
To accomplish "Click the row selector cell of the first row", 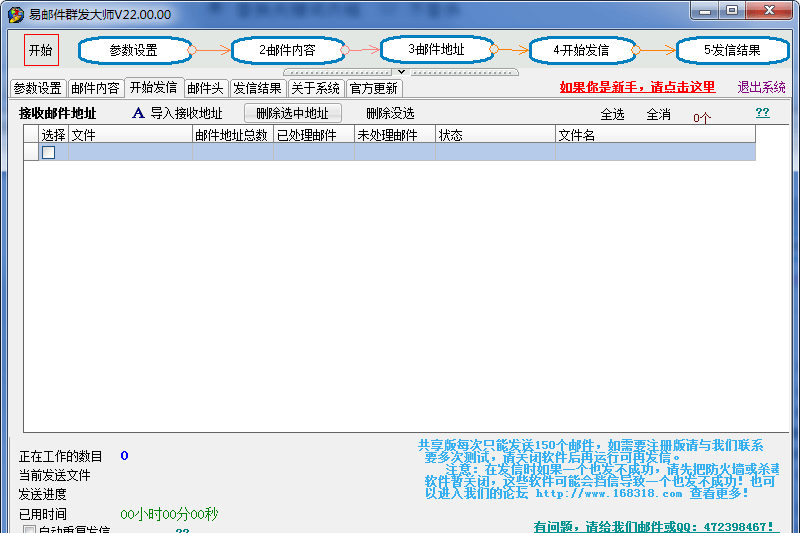I will pos(31,152).
